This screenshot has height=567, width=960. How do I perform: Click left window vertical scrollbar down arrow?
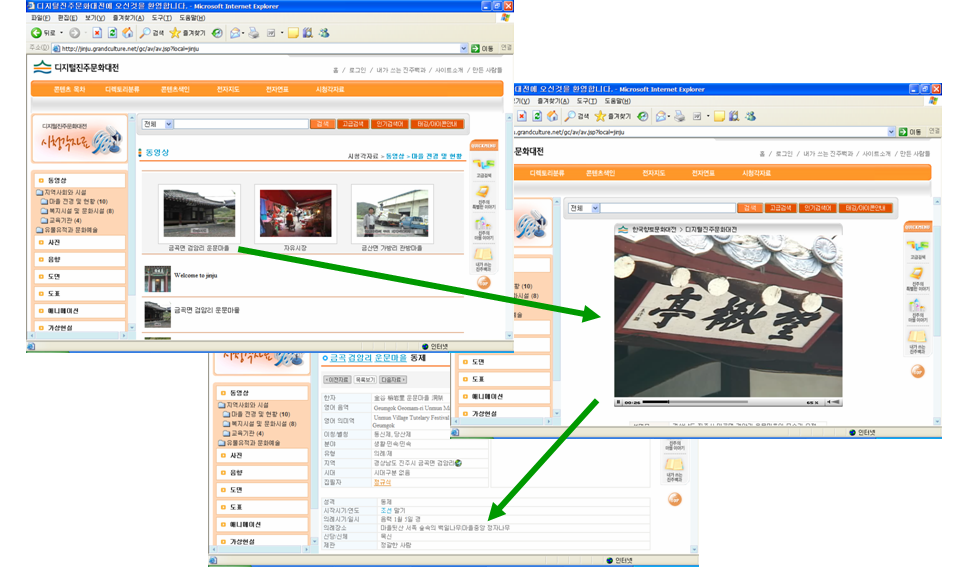point(509,336)
